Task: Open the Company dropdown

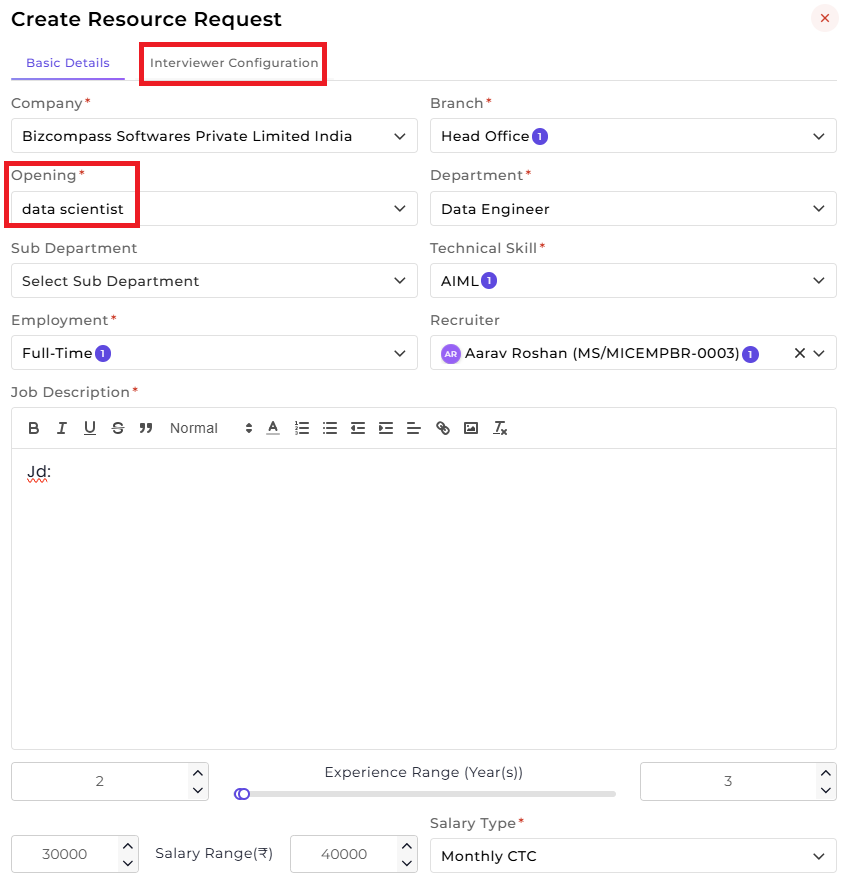Action: click(214, 136)
